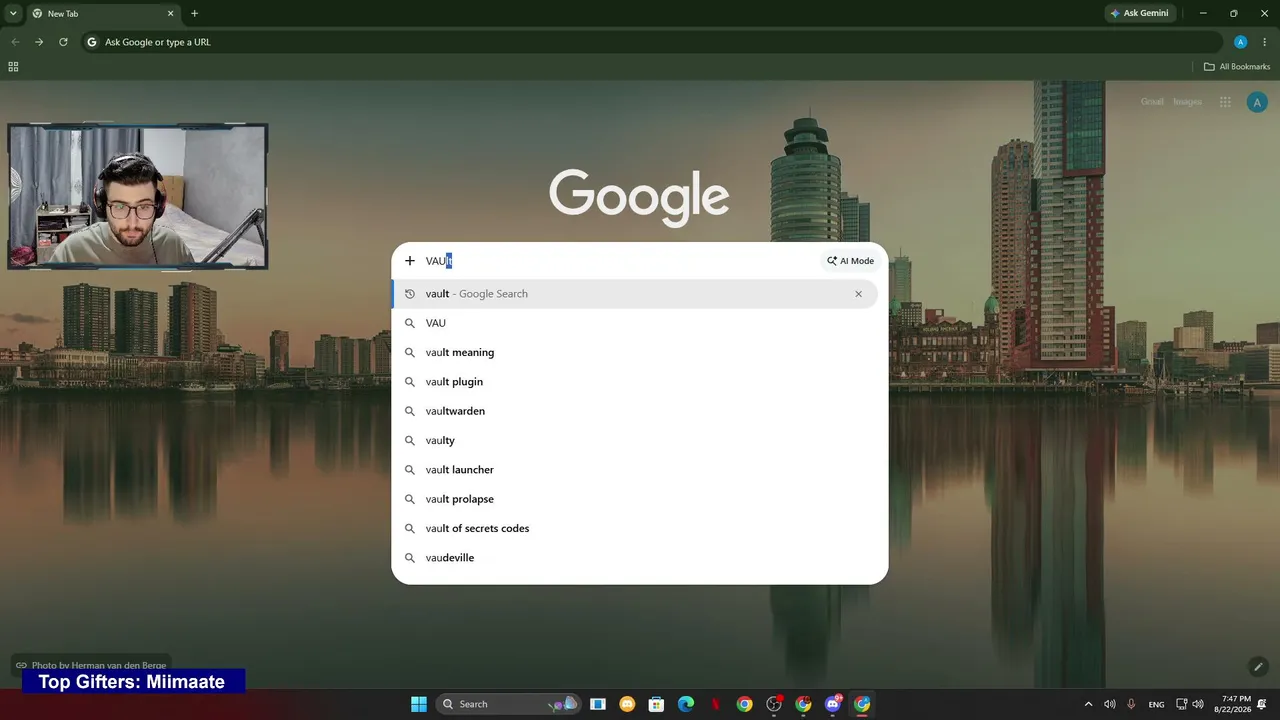Open the Windows Start menu
Viewport: 1280px width, 720px height.
tap(419, 704)
